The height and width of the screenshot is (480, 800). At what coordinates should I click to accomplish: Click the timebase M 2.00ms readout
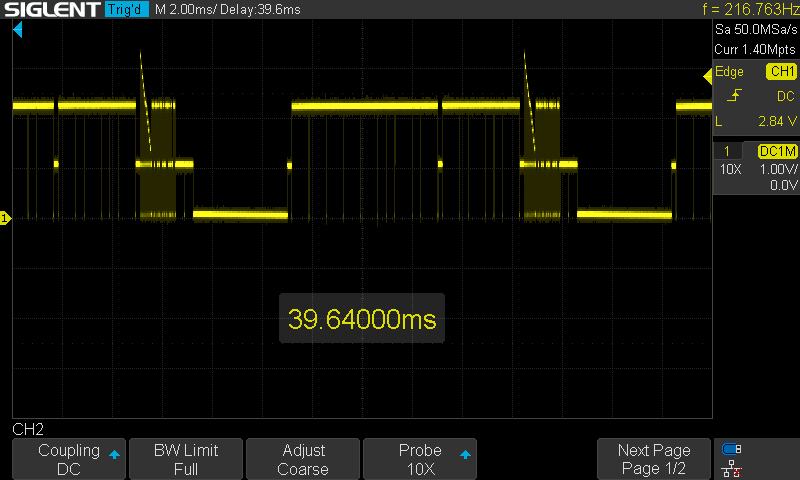point(185,9)
